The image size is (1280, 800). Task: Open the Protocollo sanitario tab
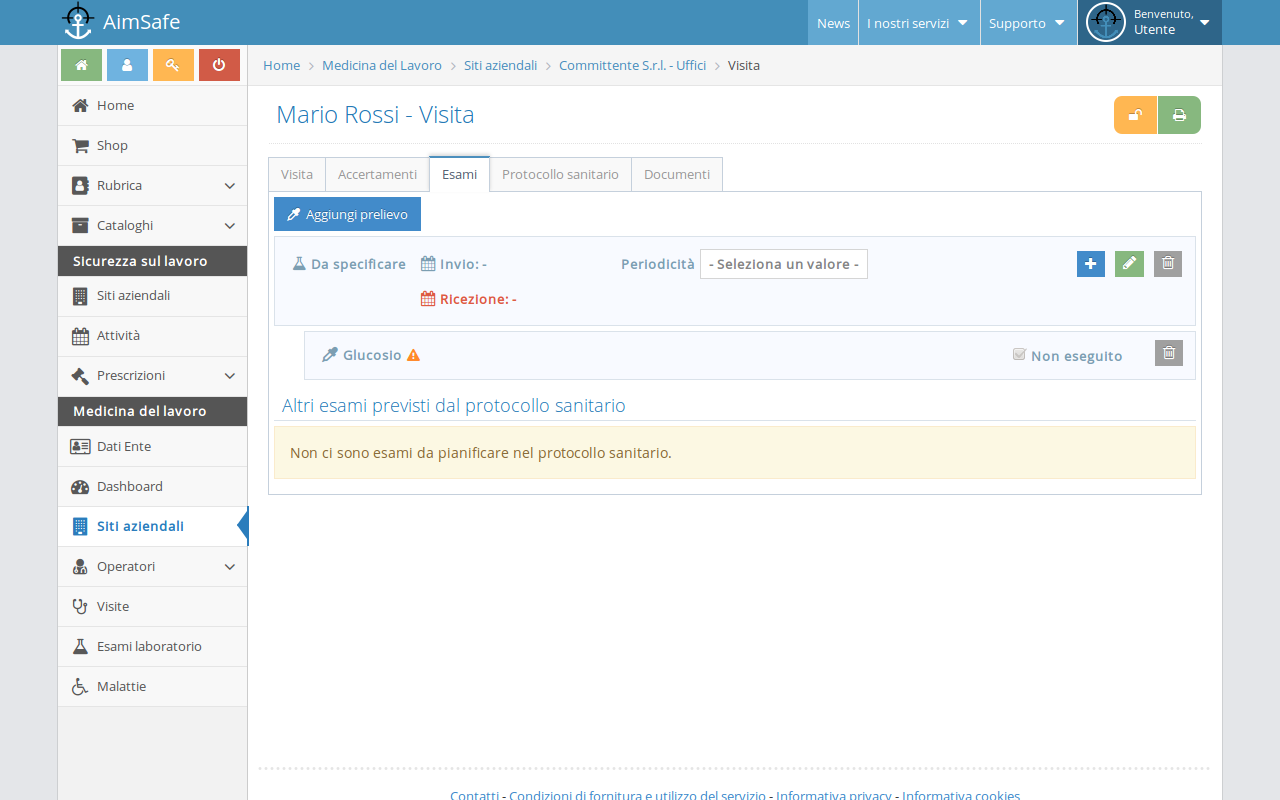560,174
